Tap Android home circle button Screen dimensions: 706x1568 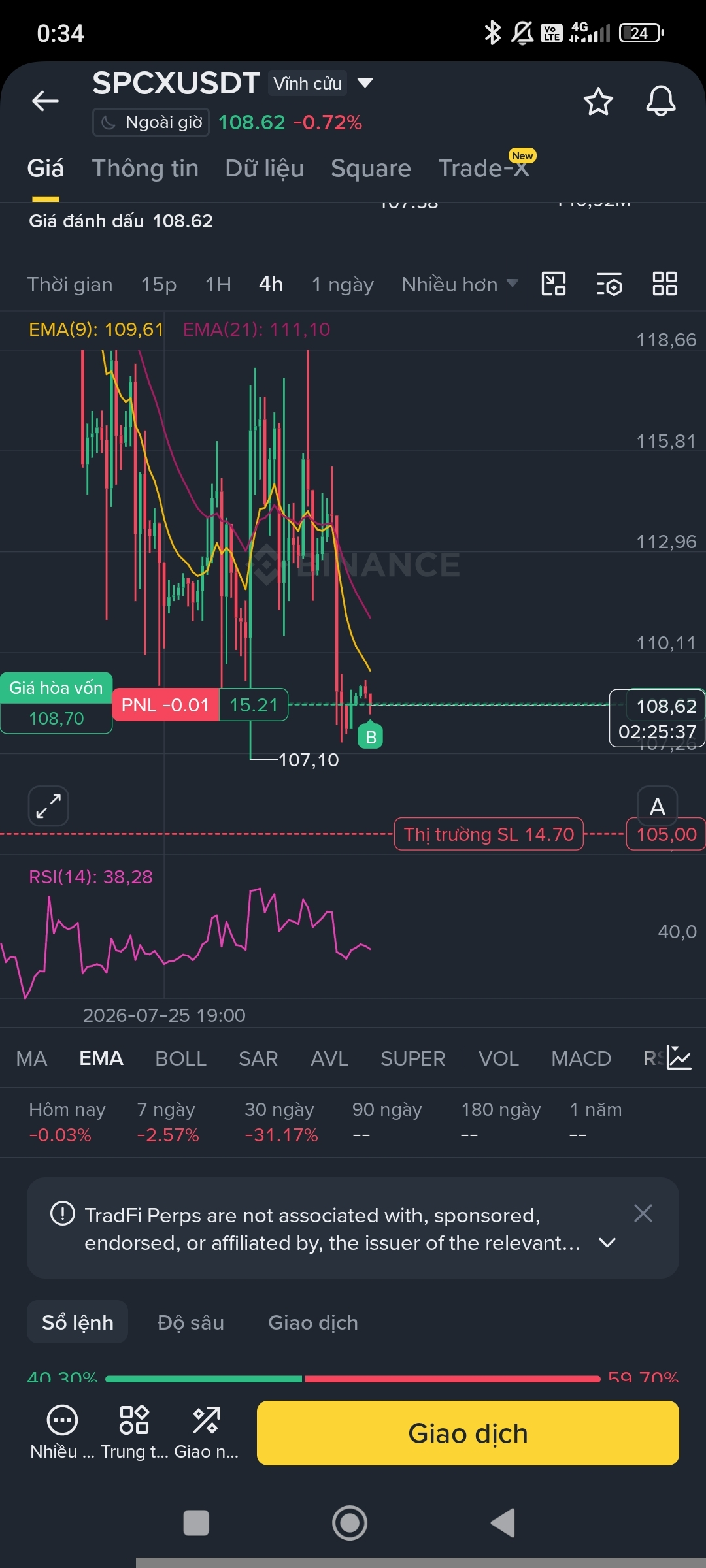[350, 1523]
